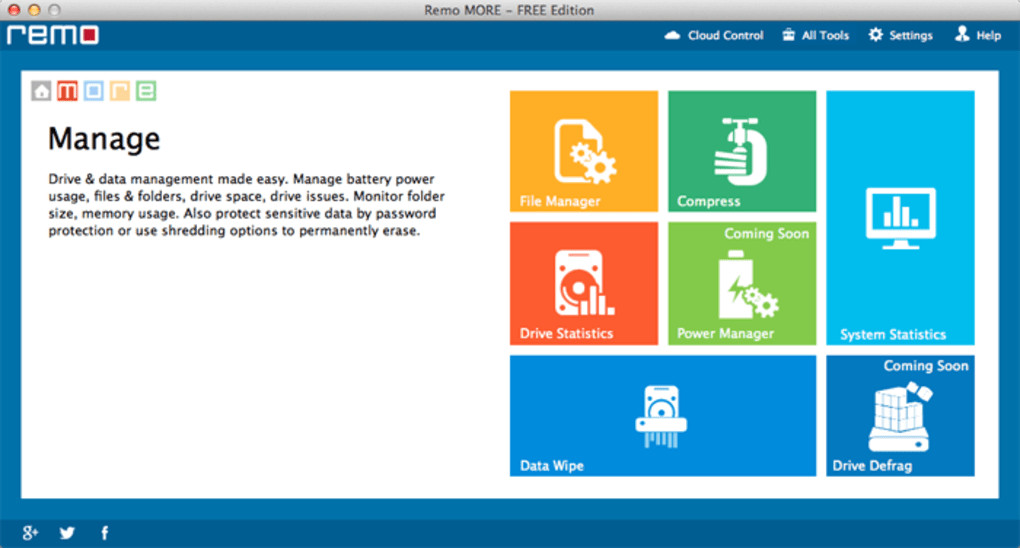Image resolution: width=1020 pixels, height=548 pixels.
Task: Open the Google Plus link
Action: 30,533
